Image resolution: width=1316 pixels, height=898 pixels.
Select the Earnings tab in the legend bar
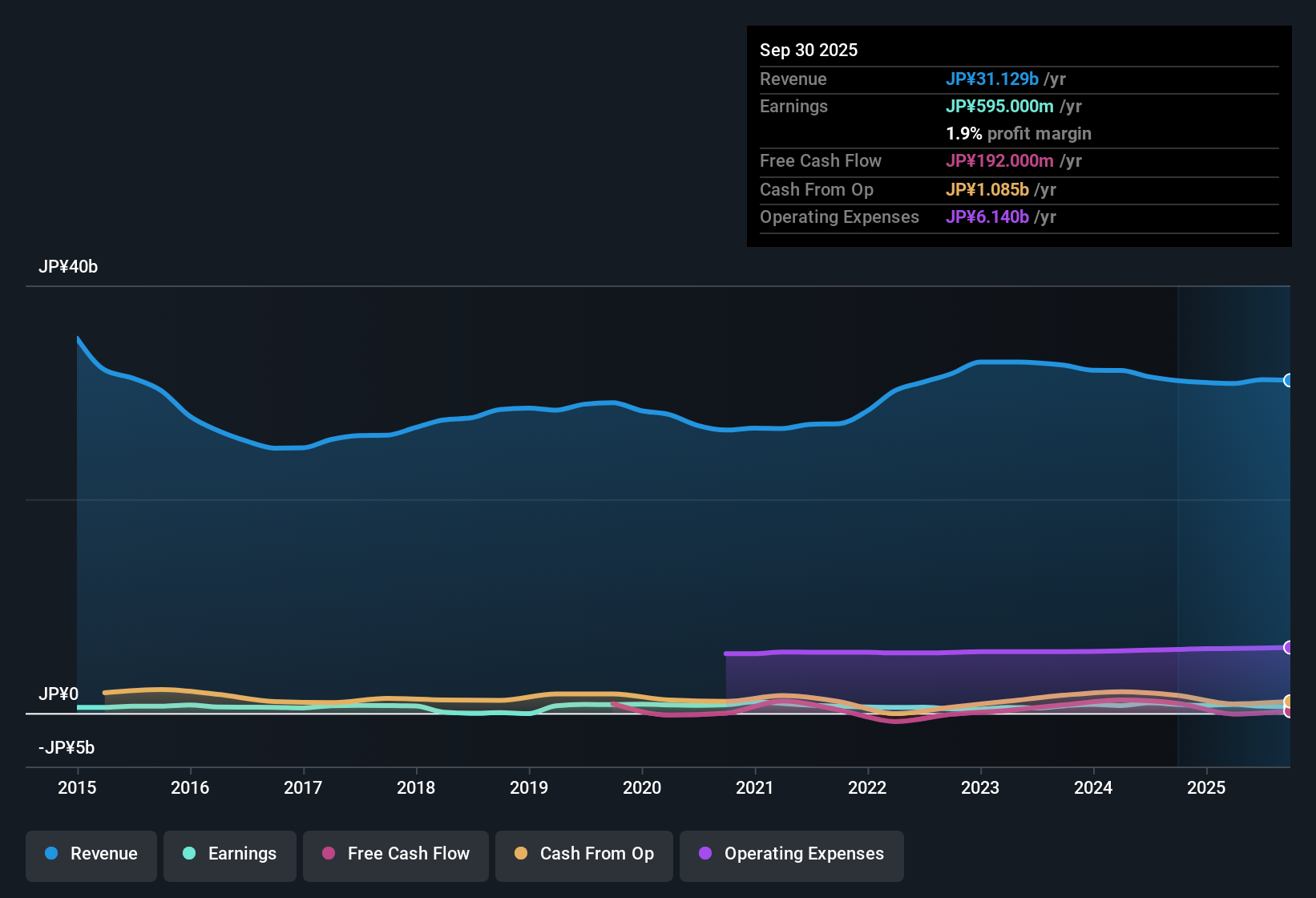(x=230, y=855)
